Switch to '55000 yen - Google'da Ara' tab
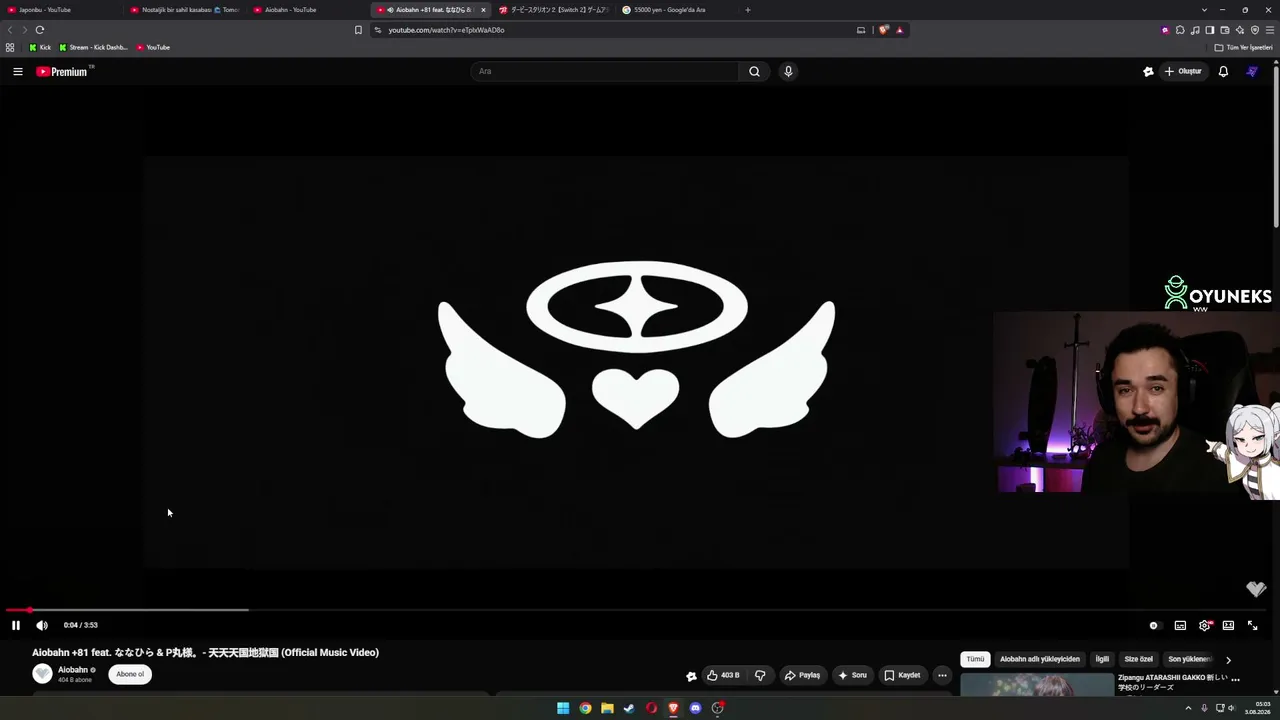Screen dimensions: 1280x720 676,10
